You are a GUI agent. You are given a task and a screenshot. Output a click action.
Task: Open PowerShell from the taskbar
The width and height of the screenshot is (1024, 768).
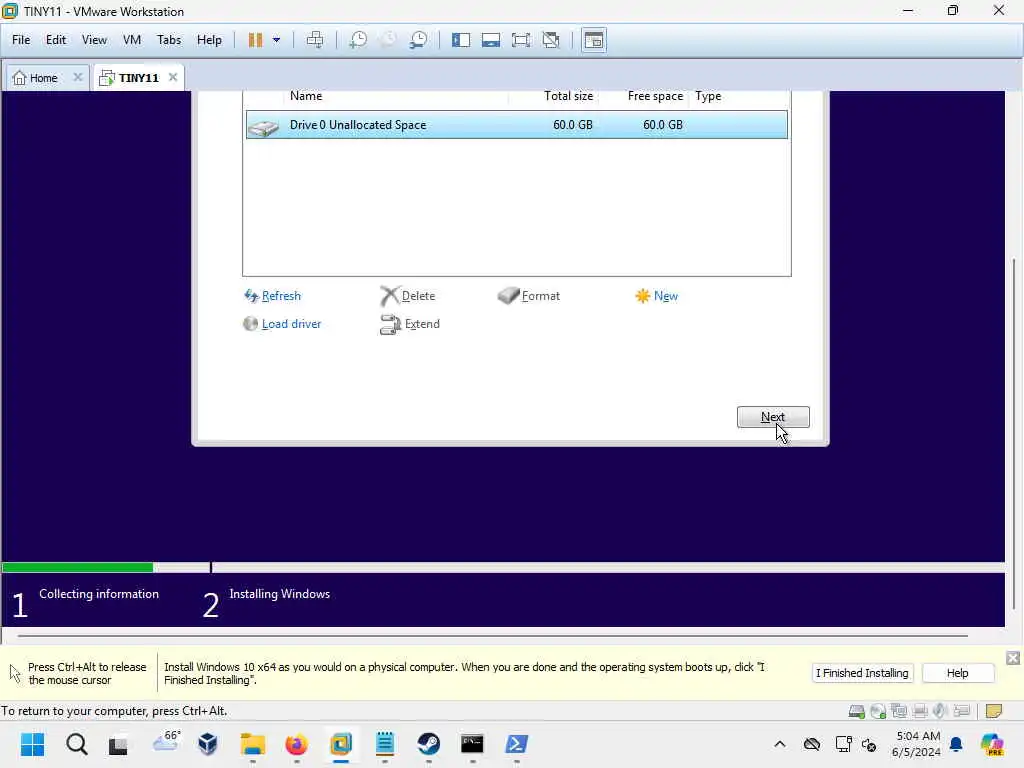[517, 744]
